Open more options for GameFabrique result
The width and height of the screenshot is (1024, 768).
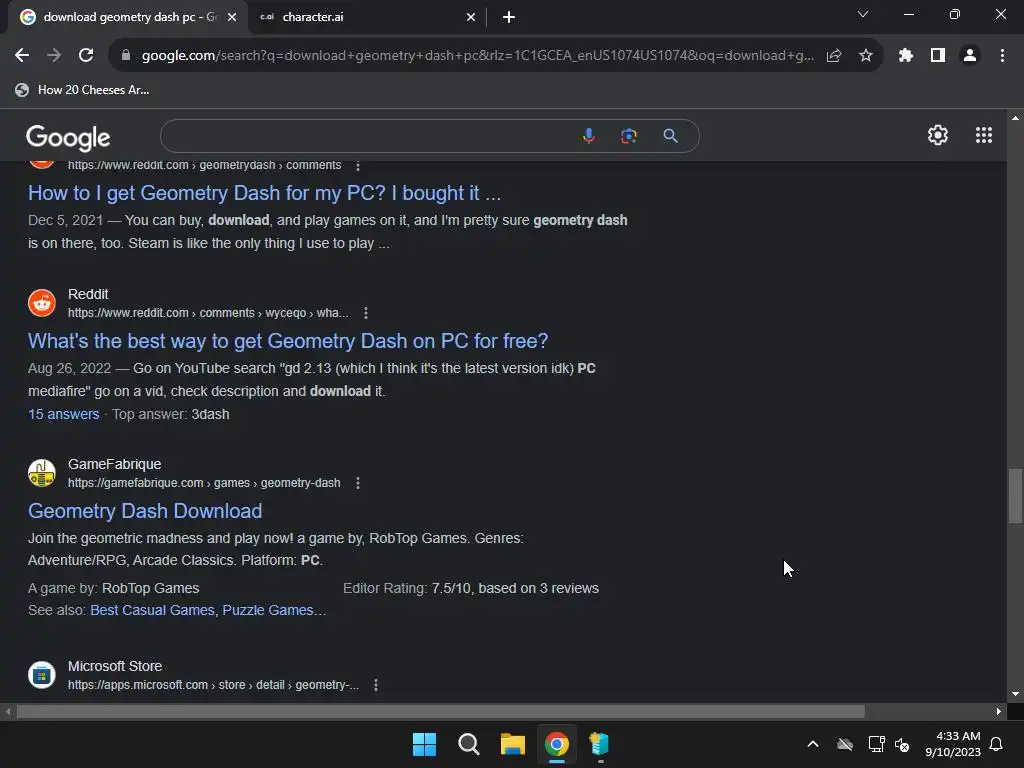tap(357, 483)
